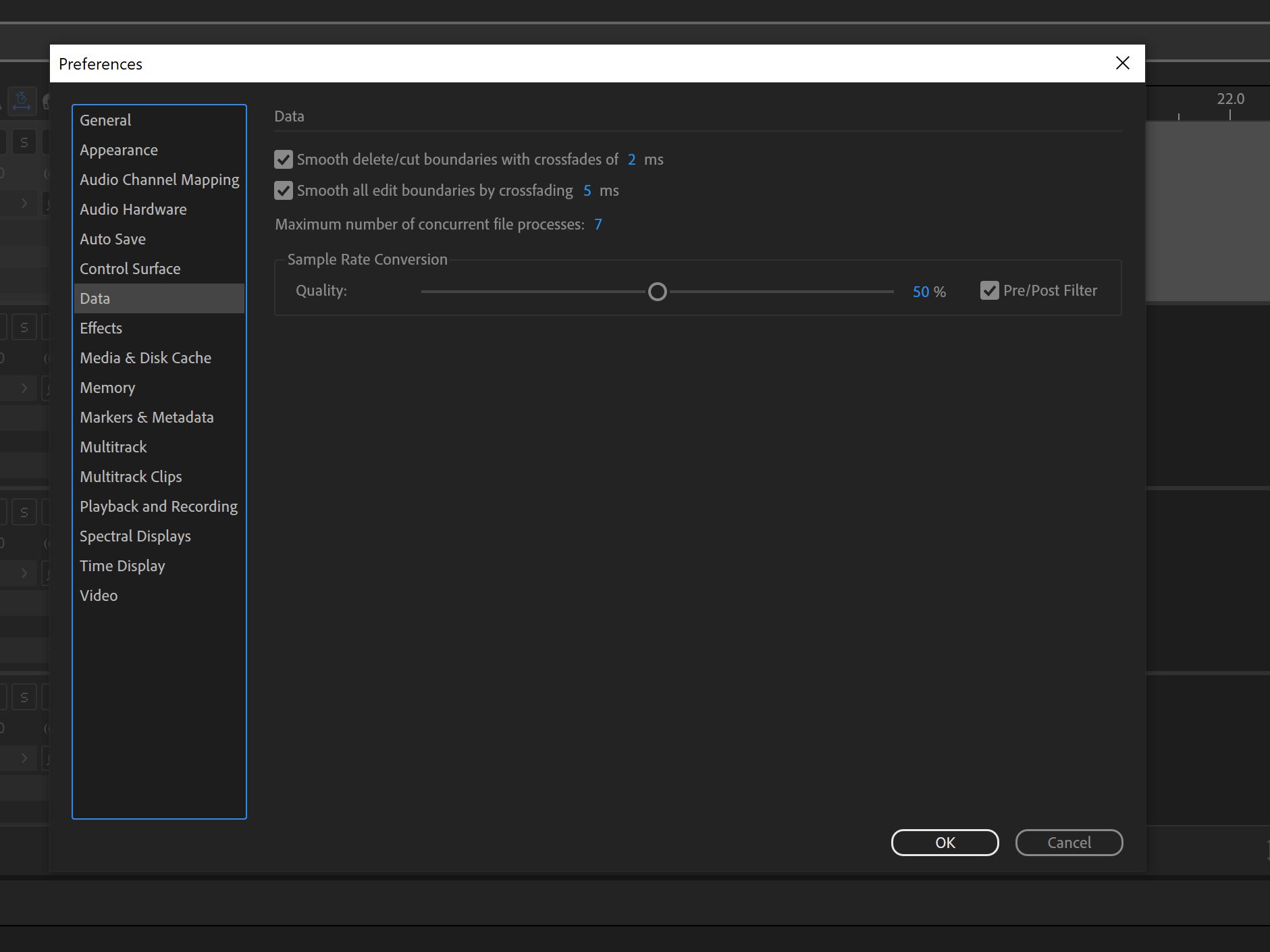Click the OK button
Image resolution: width=1270 pixels, height=952 pixels.
tap(944, 843)
